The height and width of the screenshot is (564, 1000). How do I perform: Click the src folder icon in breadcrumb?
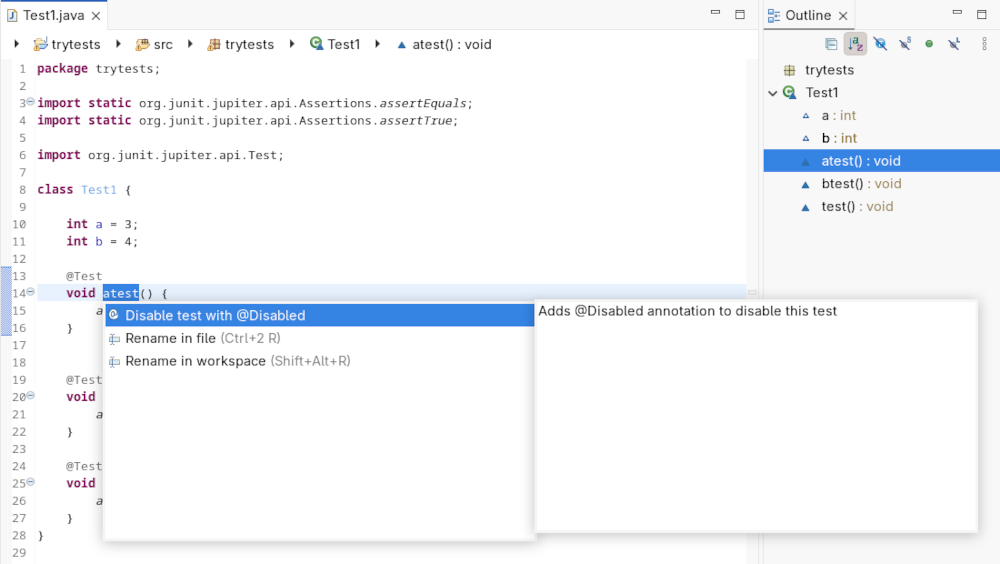pos(143,44)
